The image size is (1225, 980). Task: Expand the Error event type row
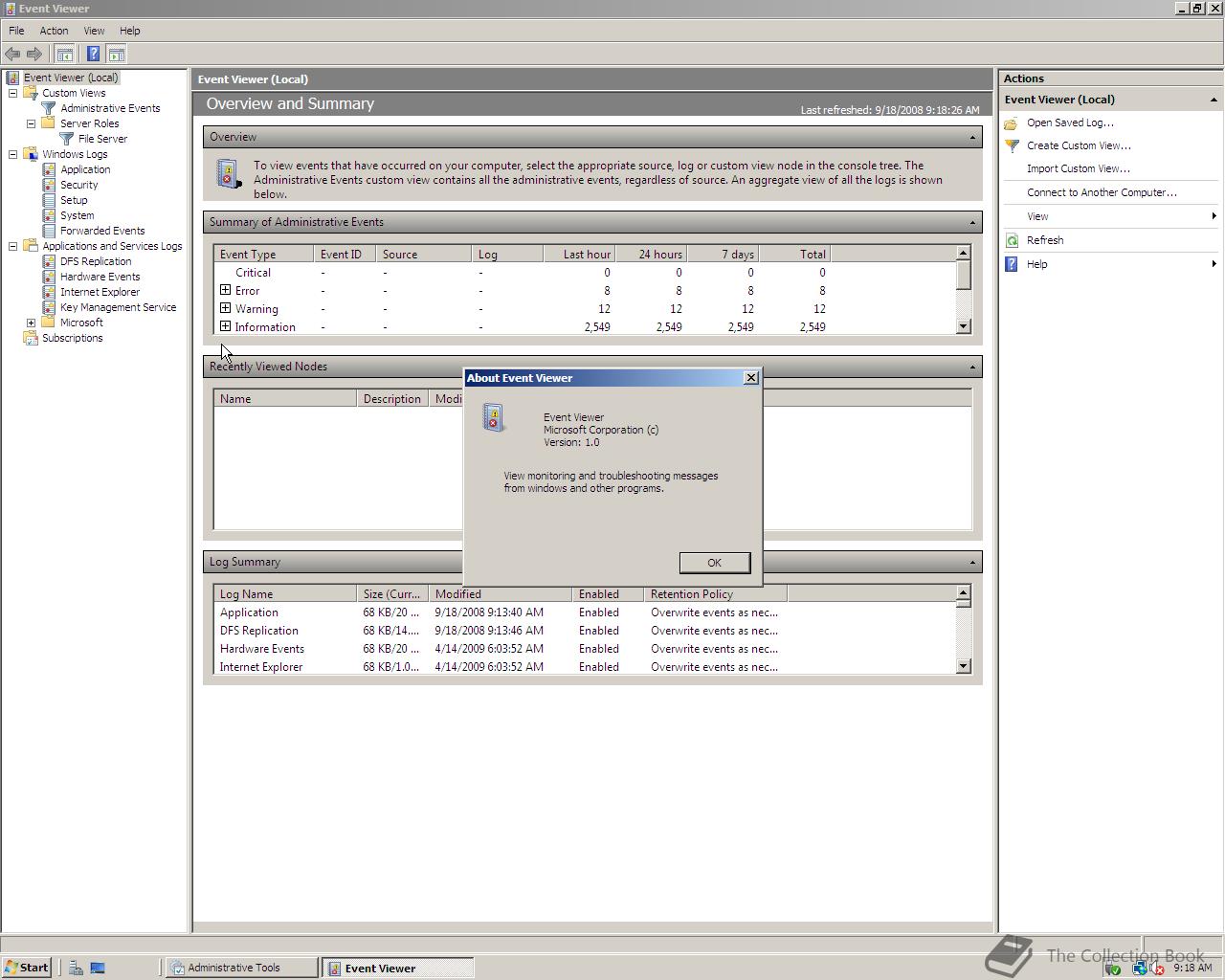[226, 290]
